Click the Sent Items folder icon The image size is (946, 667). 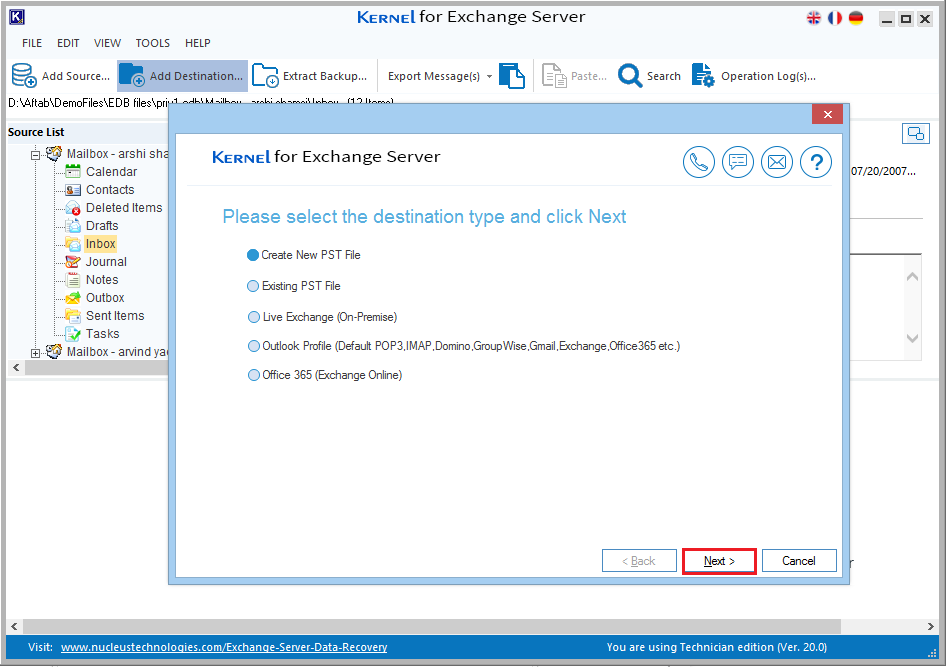pyautogui.click(x=73, y=315)
